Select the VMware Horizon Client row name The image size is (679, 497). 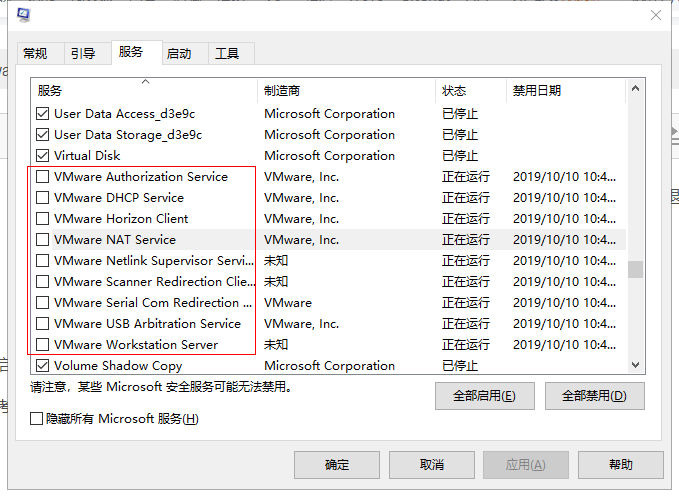pos(121,219)
